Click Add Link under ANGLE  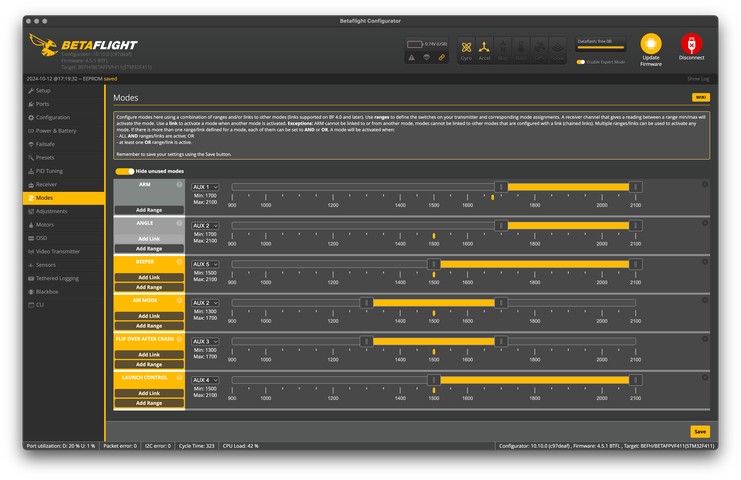click(149, 239)
